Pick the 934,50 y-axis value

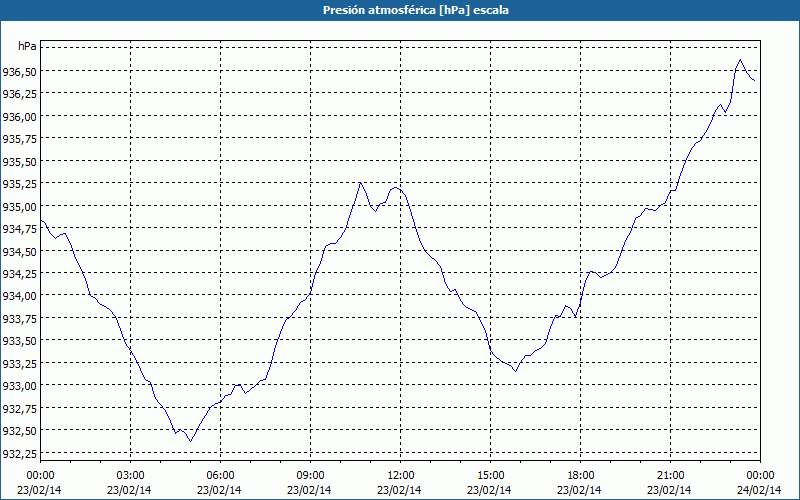click(x=19, y=252)
